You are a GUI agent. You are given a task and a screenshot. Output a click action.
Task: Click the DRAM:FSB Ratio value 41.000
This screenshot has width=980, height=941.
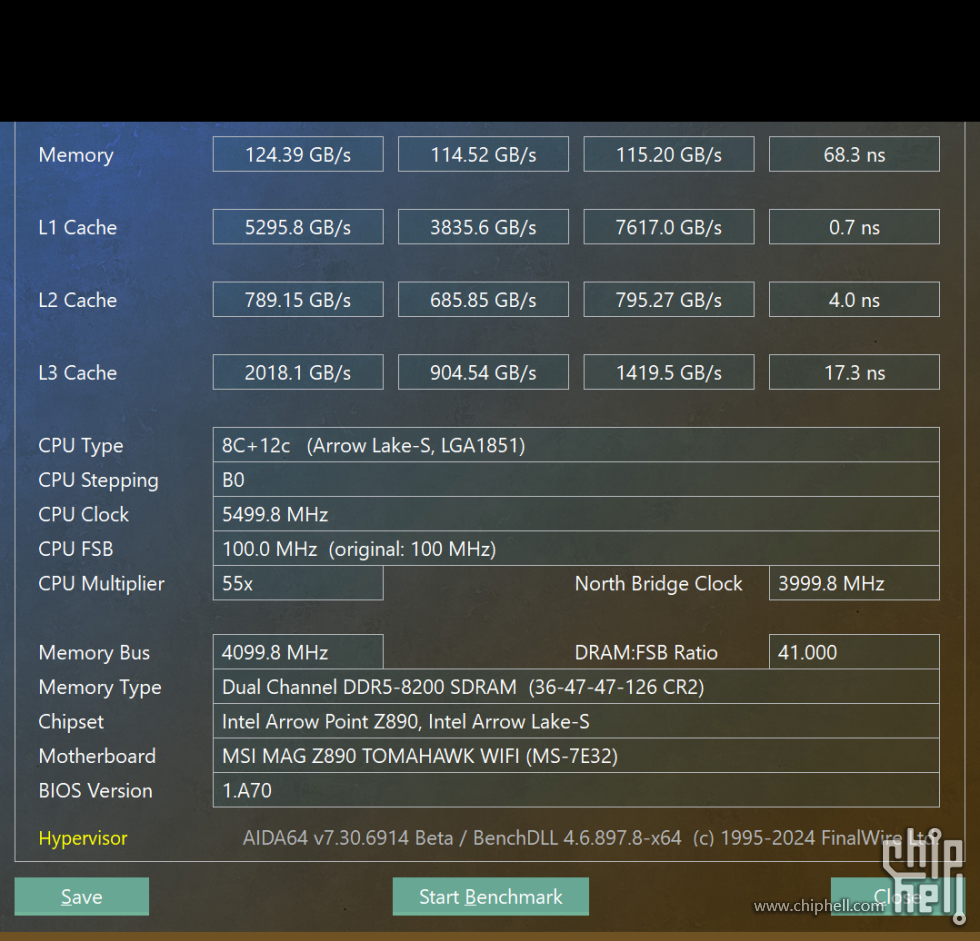point(854,652)
